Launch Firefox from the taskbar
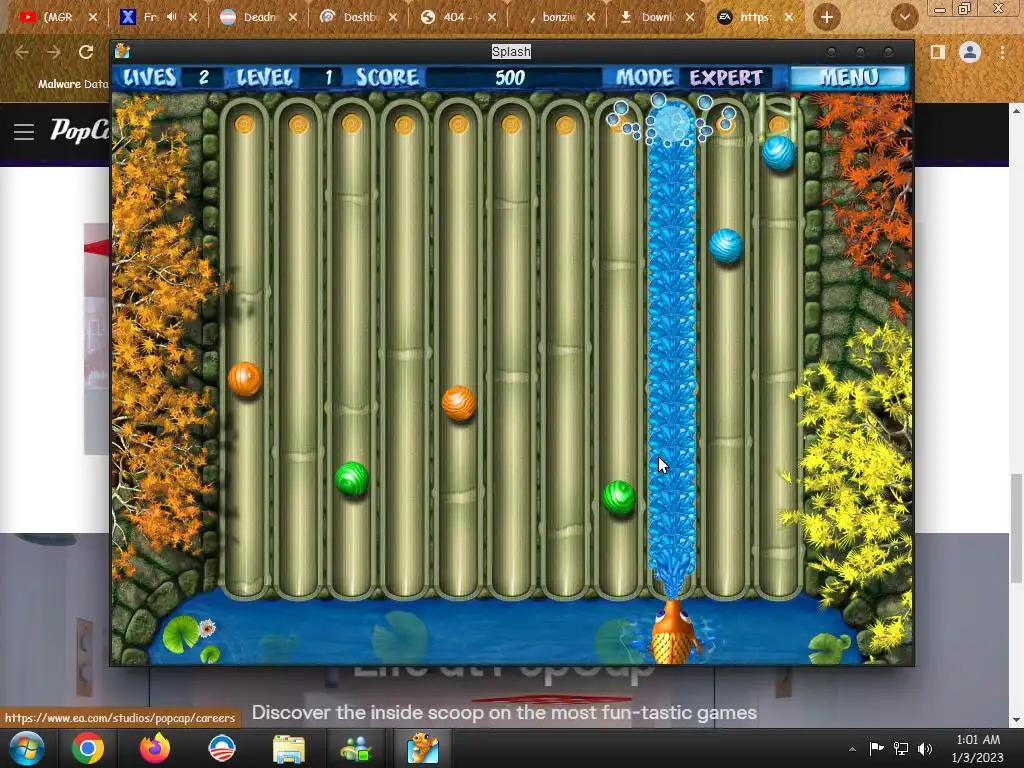The image size is (1024, 768). coord(155,748)
